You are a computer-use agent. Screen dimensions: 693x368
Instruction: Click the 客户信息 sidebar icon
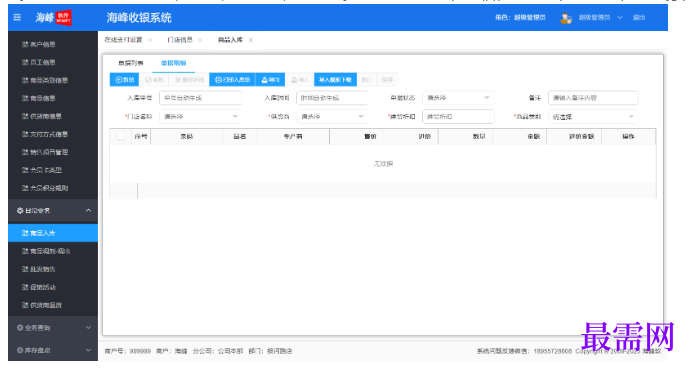(x=25, y=44)
